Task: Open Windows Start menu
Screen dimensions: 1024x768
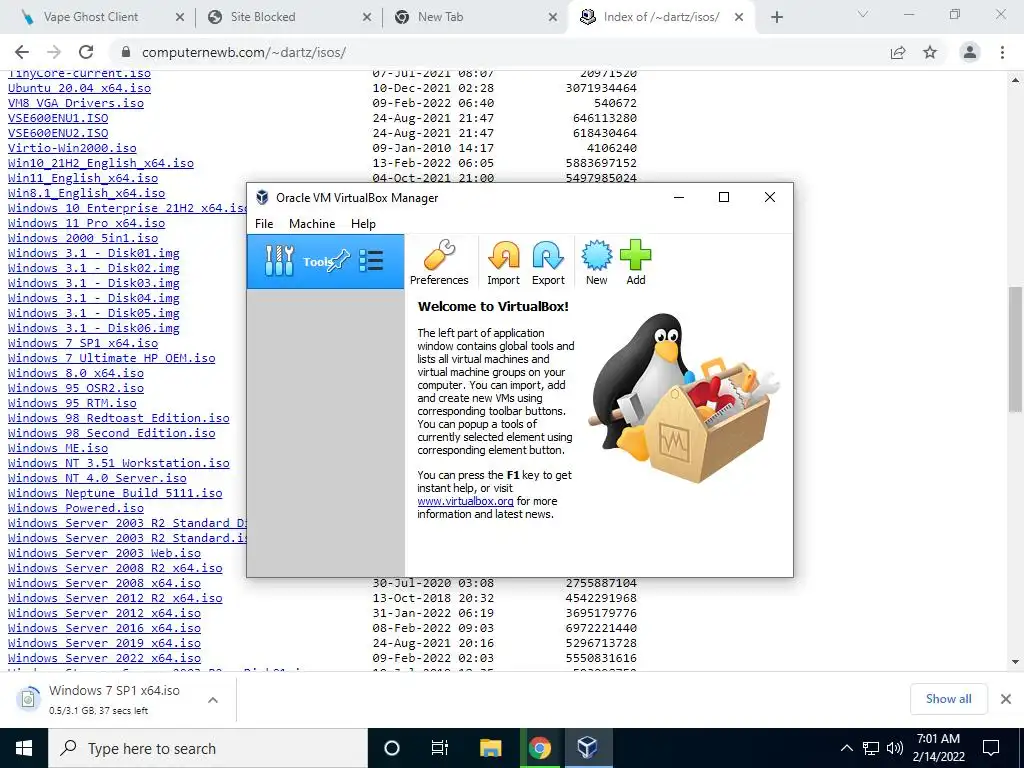Action: coord(24,748)
